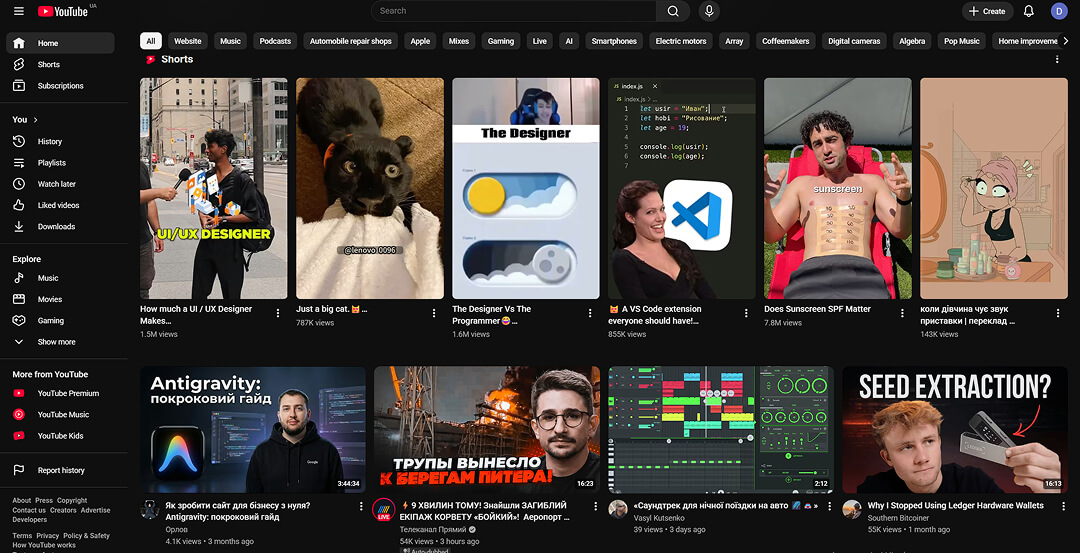Explore Gaming in sidebar
Image resolution: width=1080 pixels, height=553 pixels.
coord(60,320)
